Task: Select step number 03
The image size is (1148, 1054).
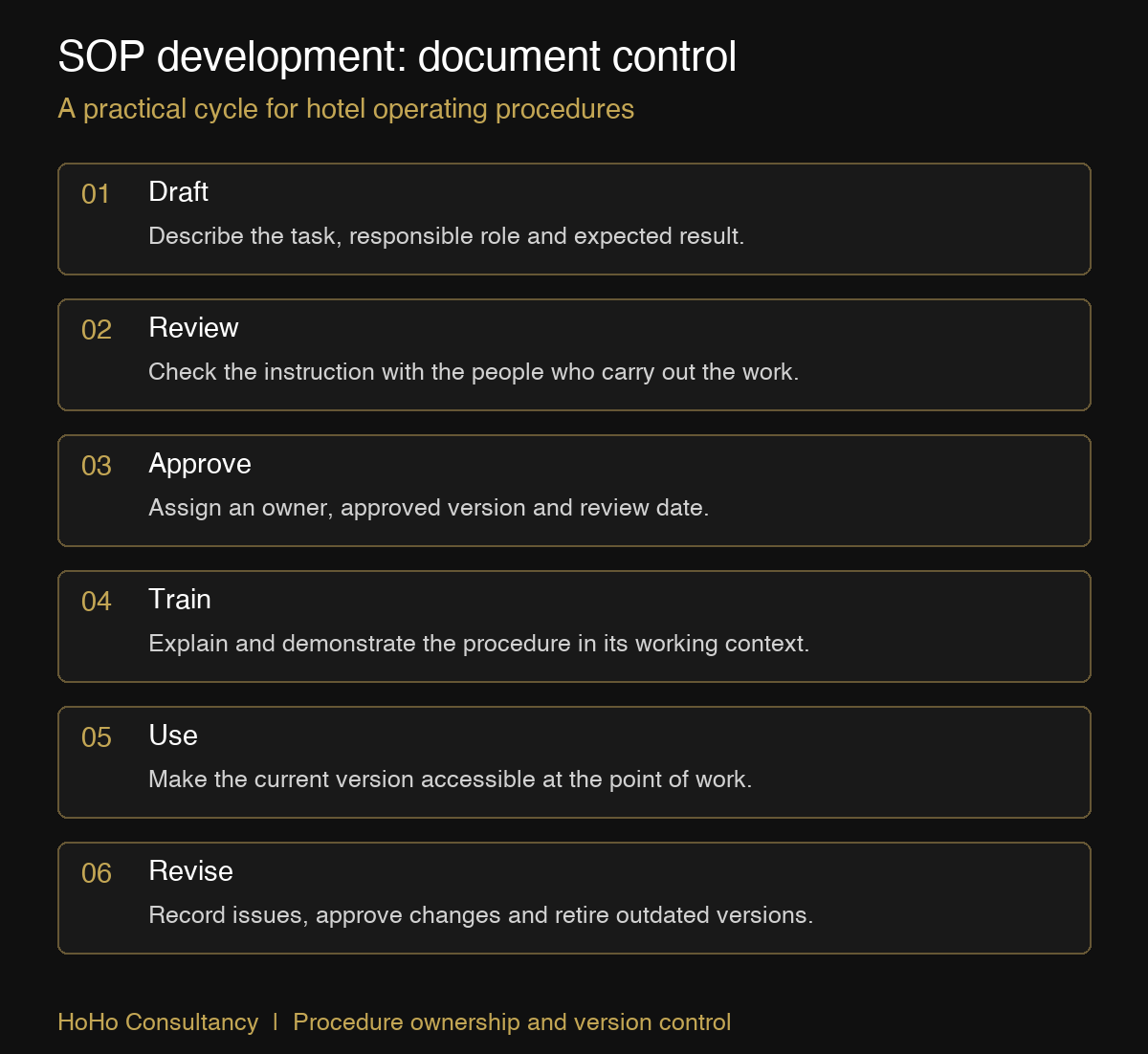Action: [97, 466]
